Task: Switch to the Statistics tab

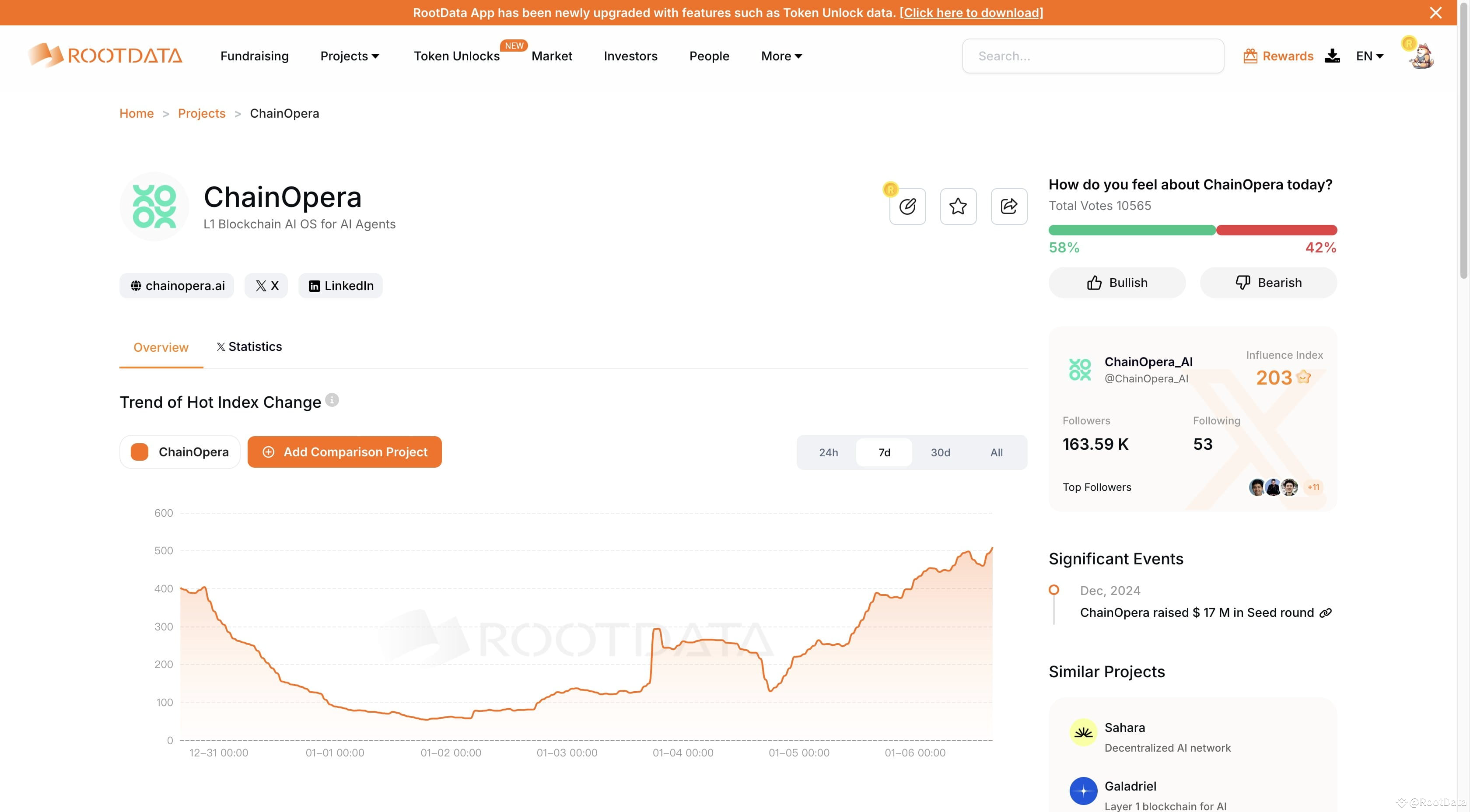Action: 249,346
